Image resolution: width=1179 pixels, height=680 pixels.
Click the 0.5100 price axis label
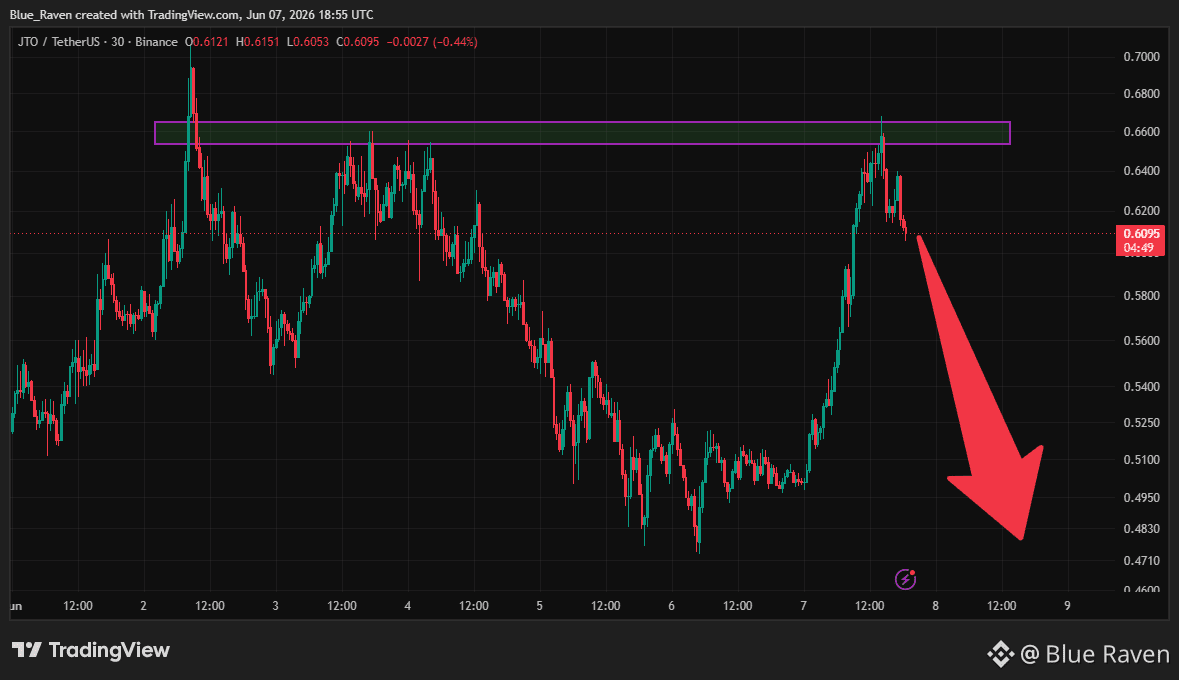pyautogui.click(x=1141, y=460)
